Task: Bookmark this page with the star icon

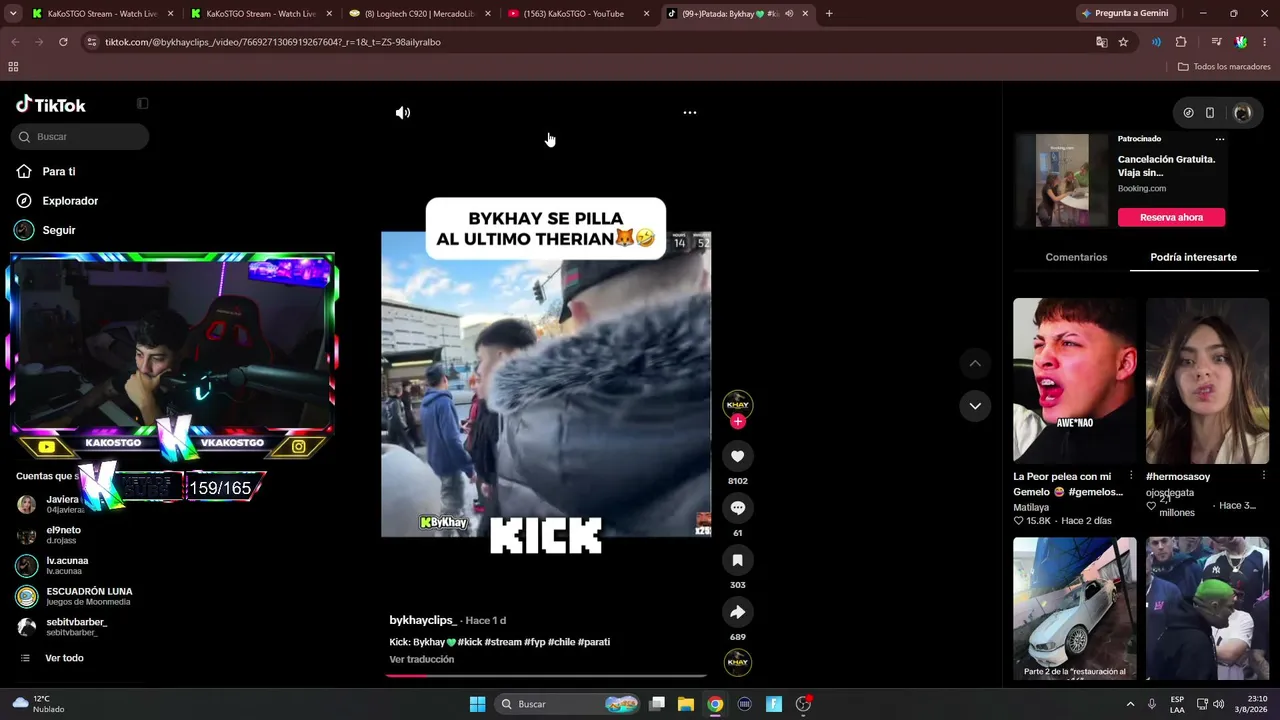Action: click(x=1123, y=42)
